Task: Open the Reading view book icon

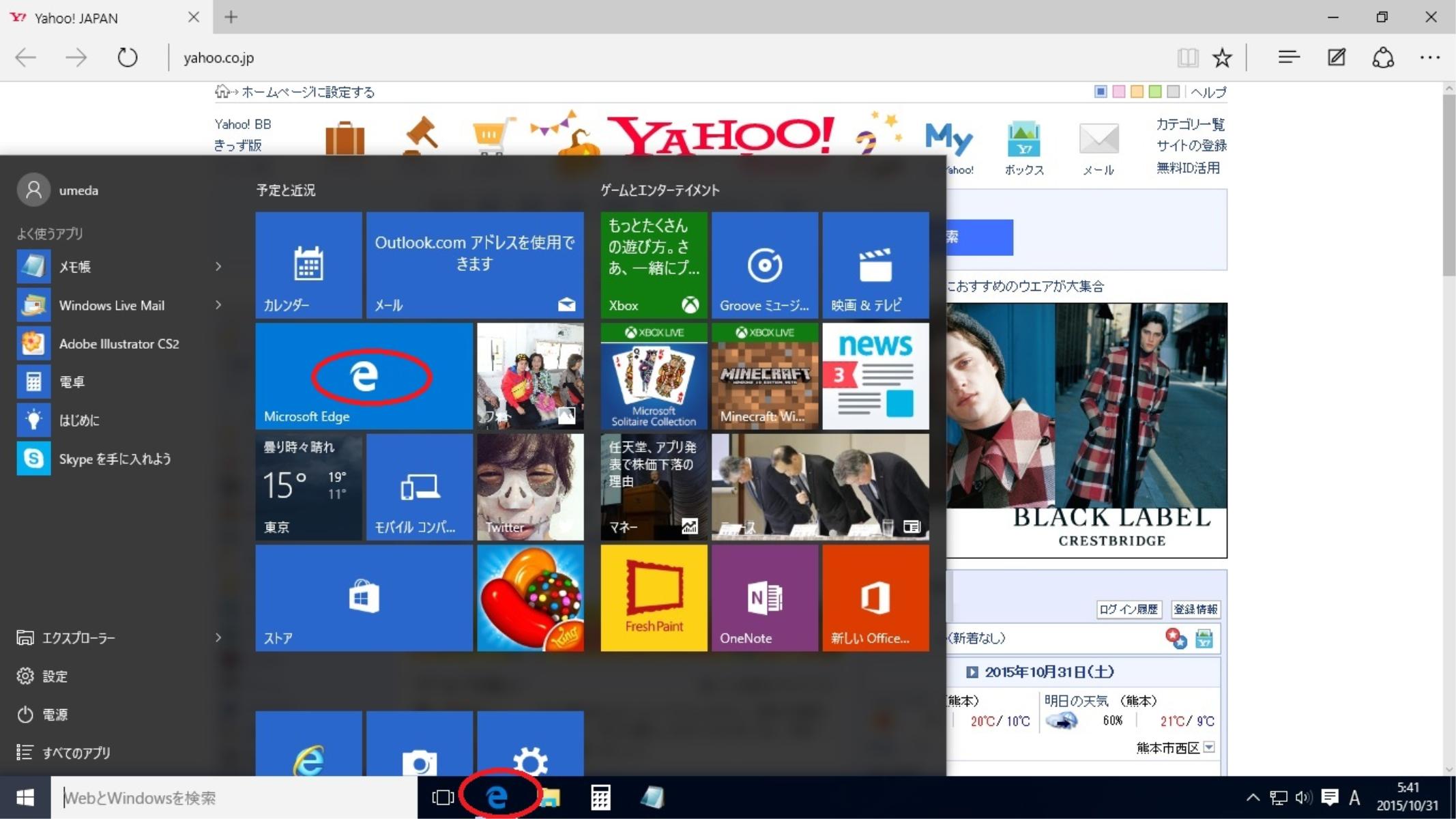Action: click(x=1187, y=57)
